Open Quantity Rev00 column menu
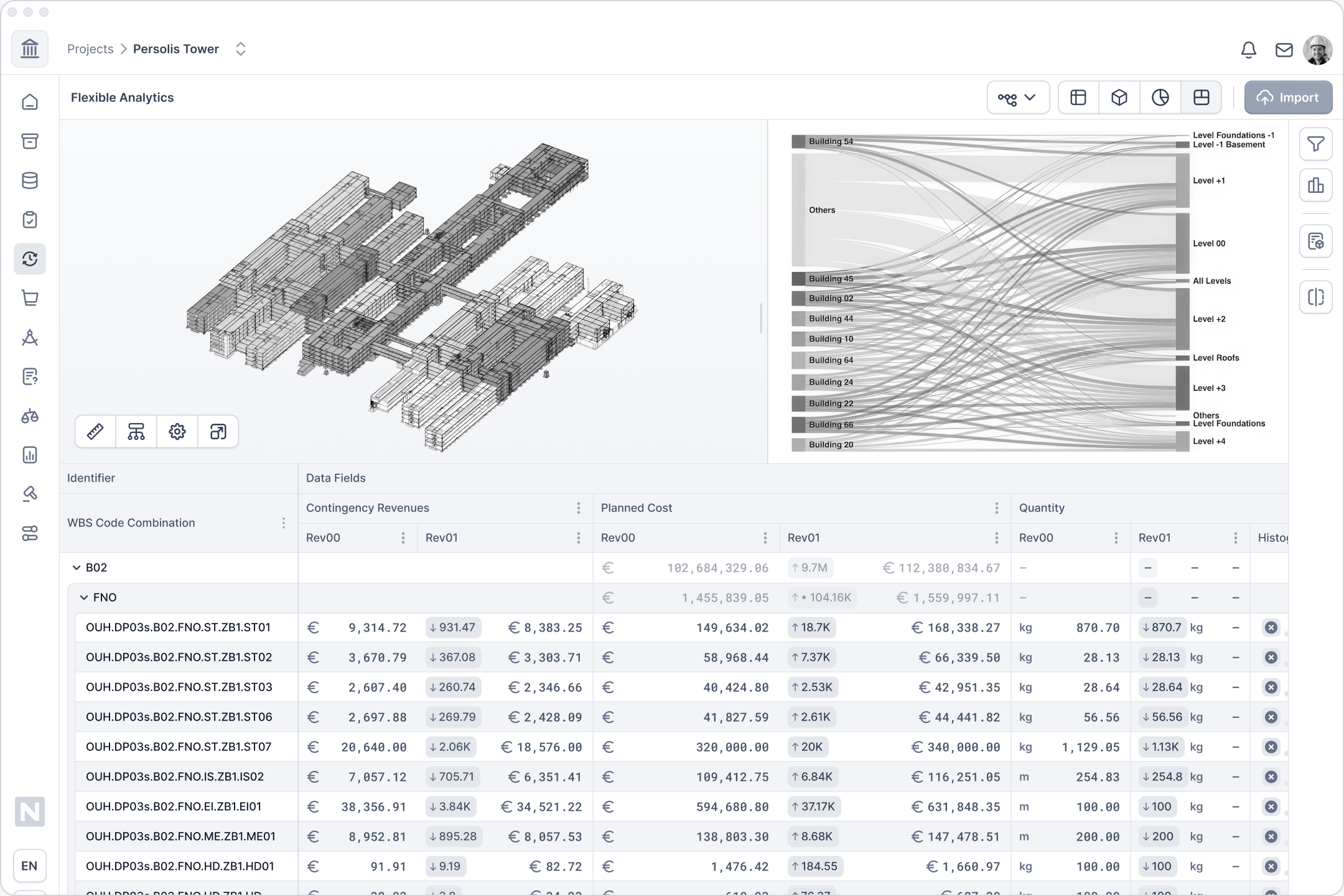Image resolution: width=1344 pixels, height=896 pixels. 1116,538
